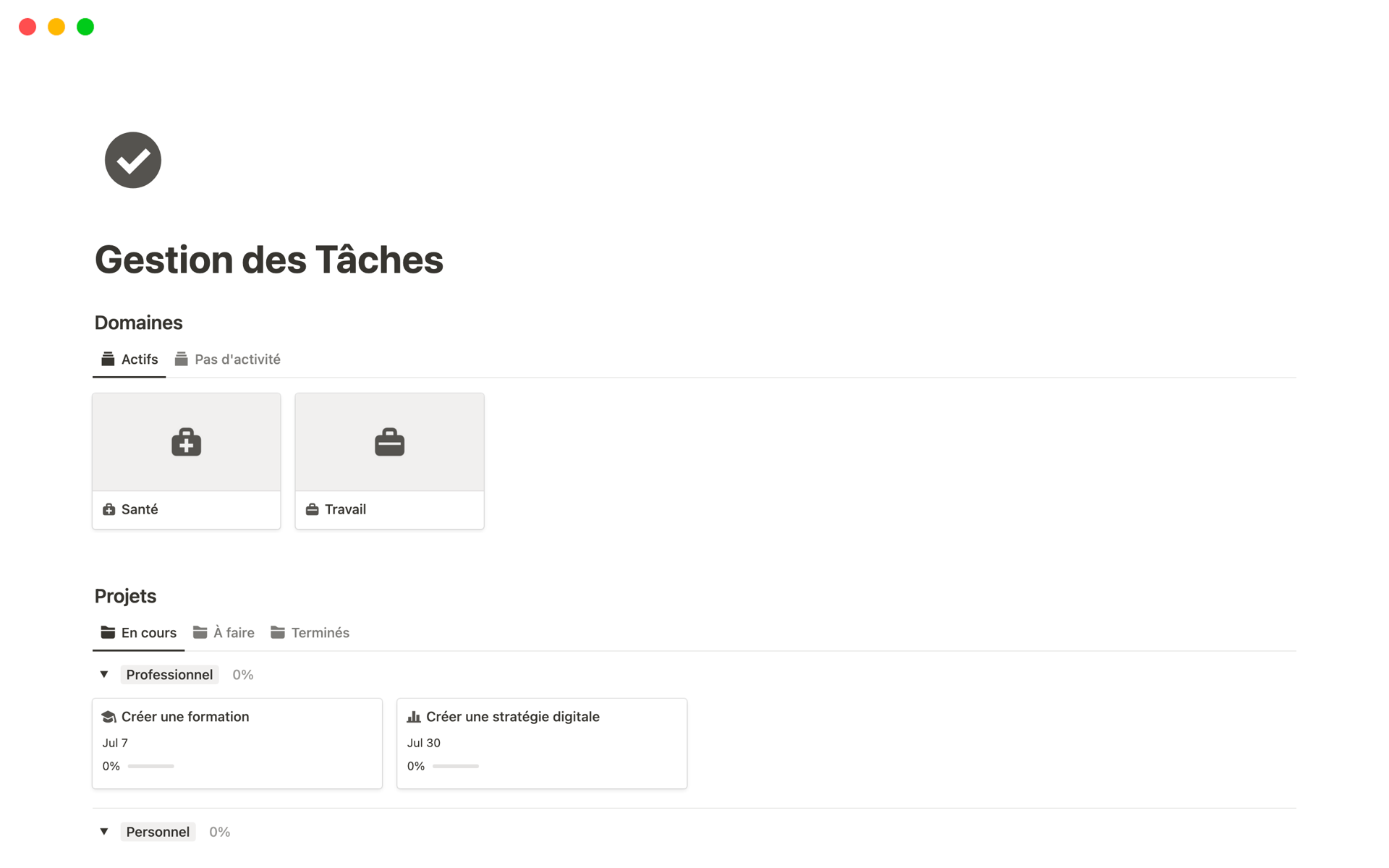The height and width of the screenshot is (868, 1389).
Task: Click the medical kit icon on Santé cover
Action: pyautogui.click(x=186, y=442)
